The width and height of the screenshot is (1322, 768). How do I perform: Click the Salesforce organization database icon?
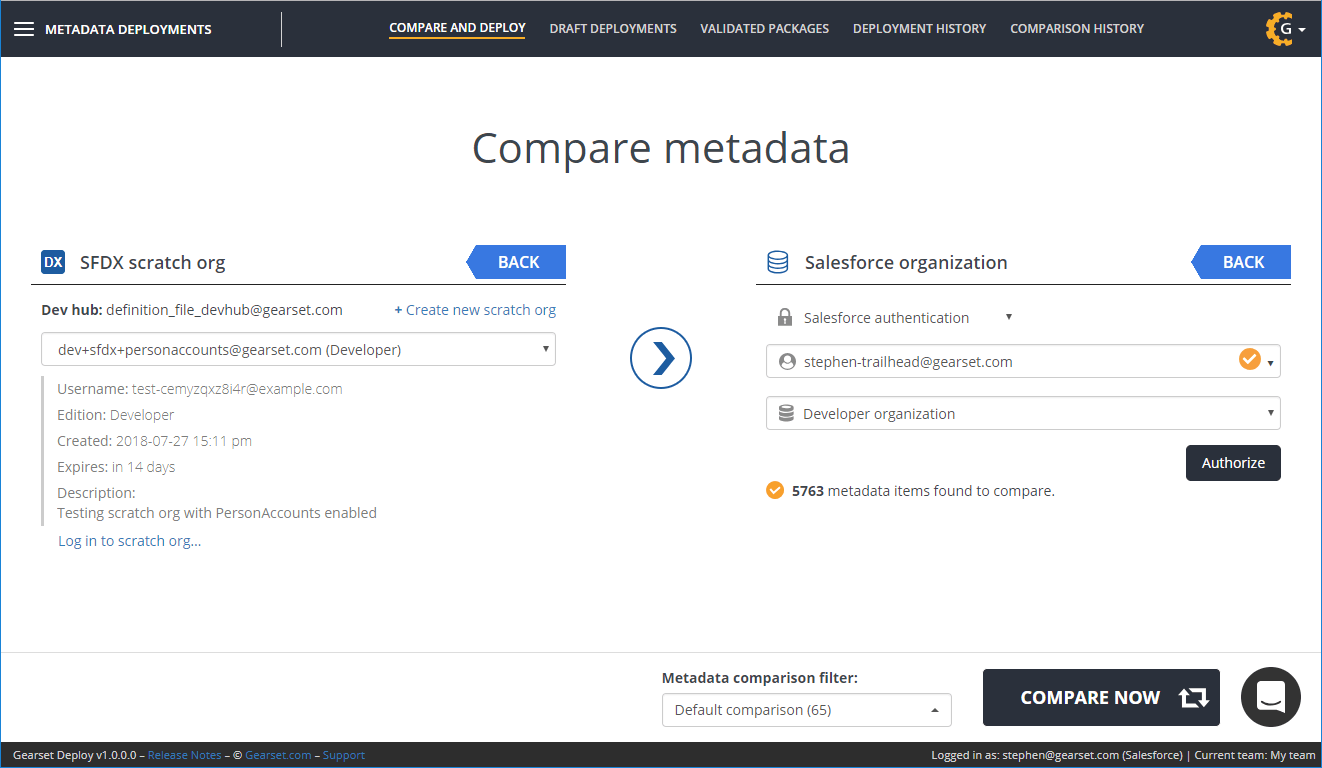[x=777, y=262]
